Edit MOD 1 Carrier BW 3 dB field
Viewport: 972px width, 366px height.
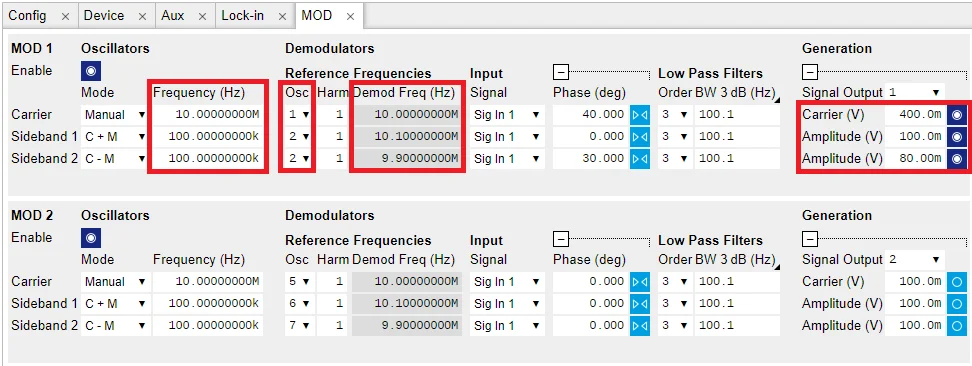(736, 115)
